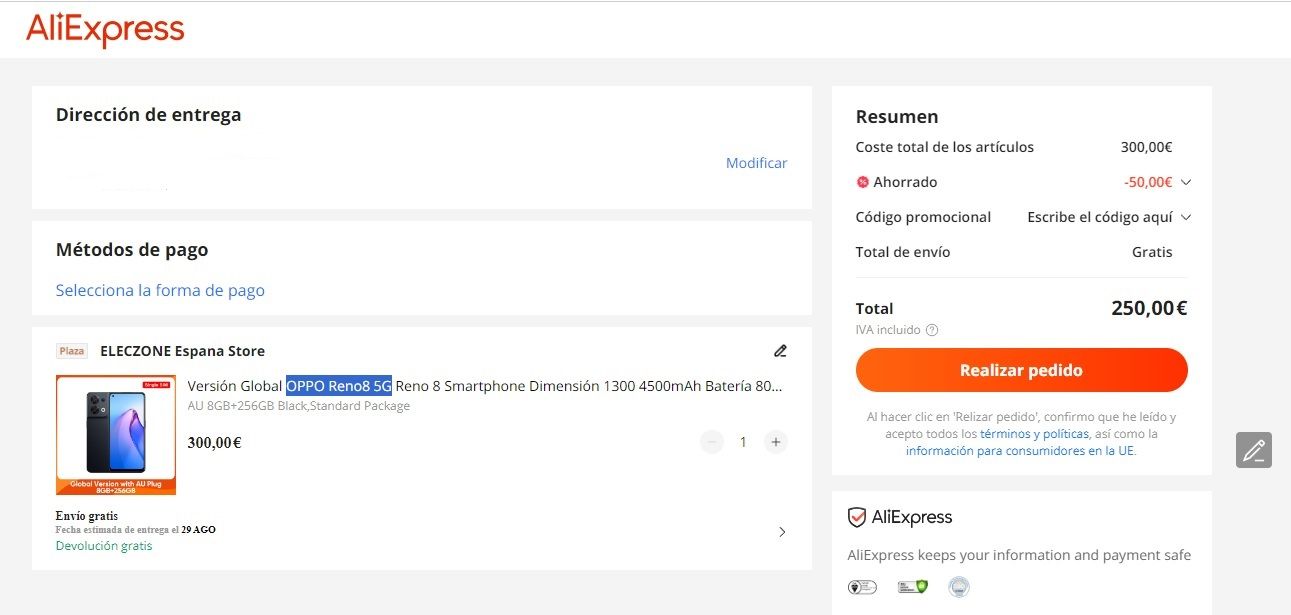Screen dimensions: 1291x615
Task: Click the Plaza badge by the store name
Action: 72,351
